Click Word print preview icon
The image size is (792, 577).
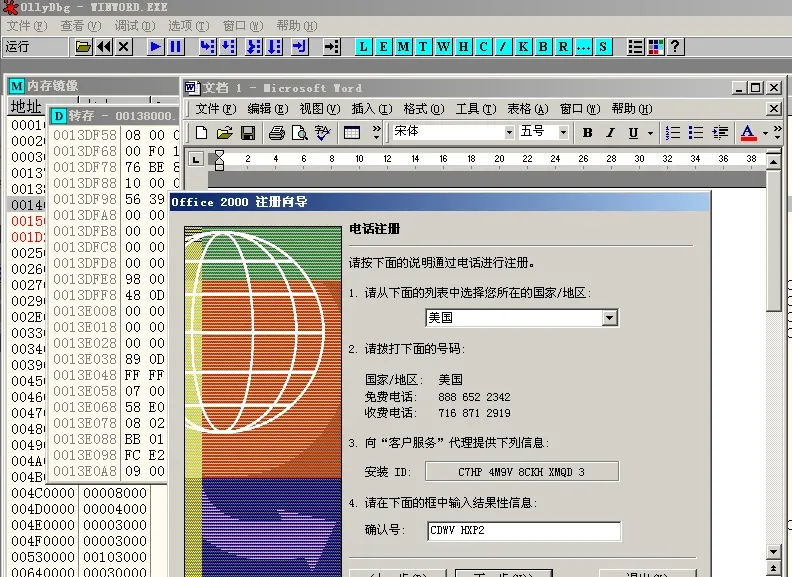click(x=300, y=133)
